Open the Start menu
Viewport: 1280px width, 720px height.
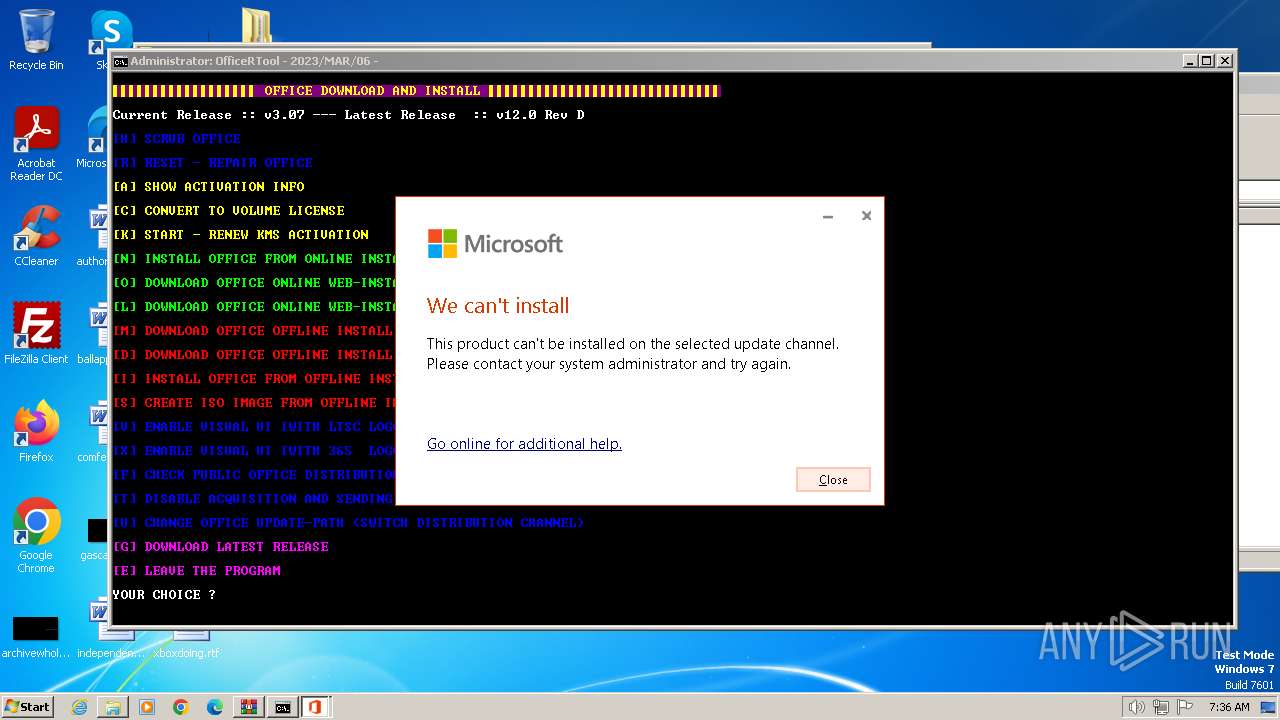[x=28, y=707]
